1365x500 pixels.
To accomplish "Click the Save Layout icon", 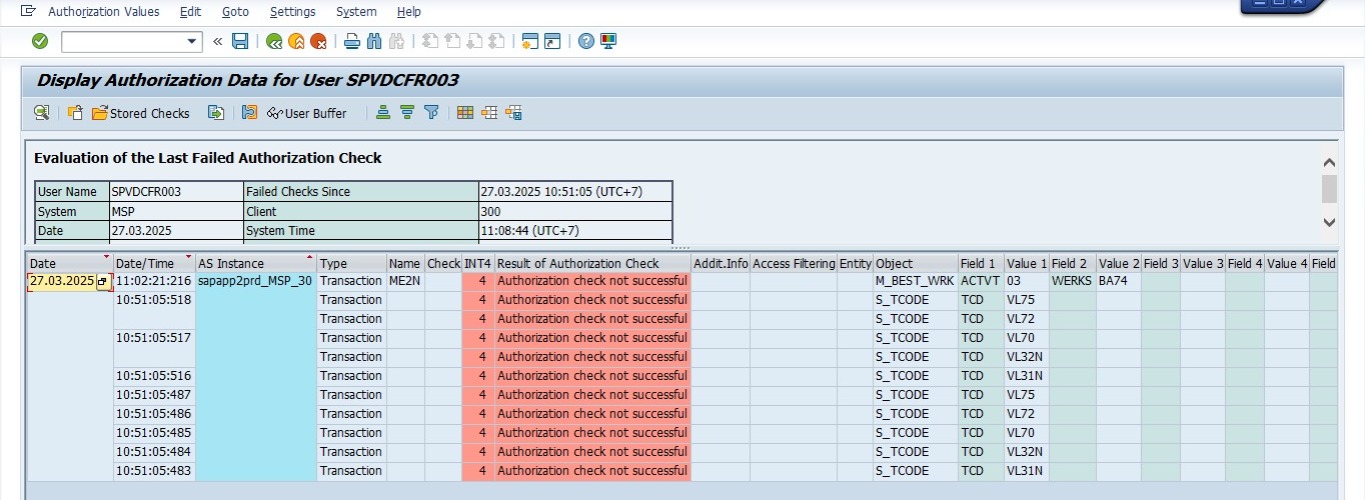I will tap(513, 113).
